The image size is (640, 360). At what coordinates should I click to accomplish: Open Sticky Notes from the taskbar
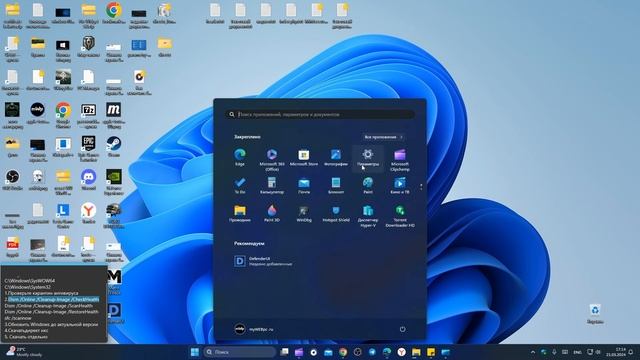(x=431, y=352)
